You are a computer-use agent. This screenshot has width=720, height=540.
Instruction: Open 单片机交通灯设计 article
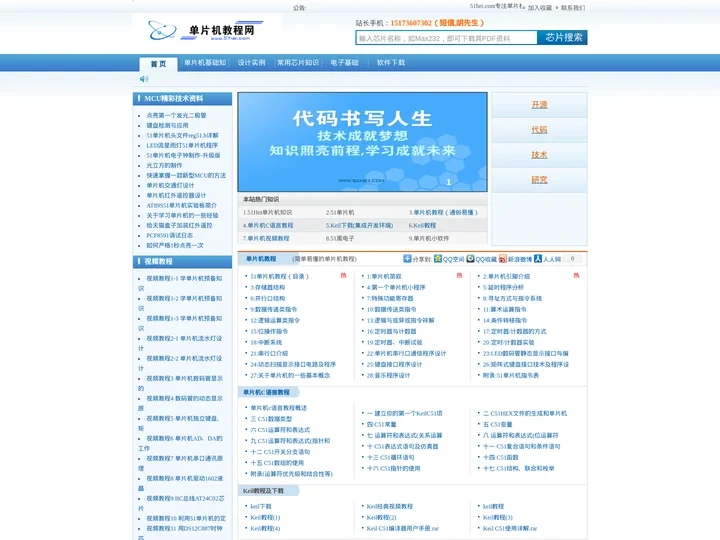point(170,186)
